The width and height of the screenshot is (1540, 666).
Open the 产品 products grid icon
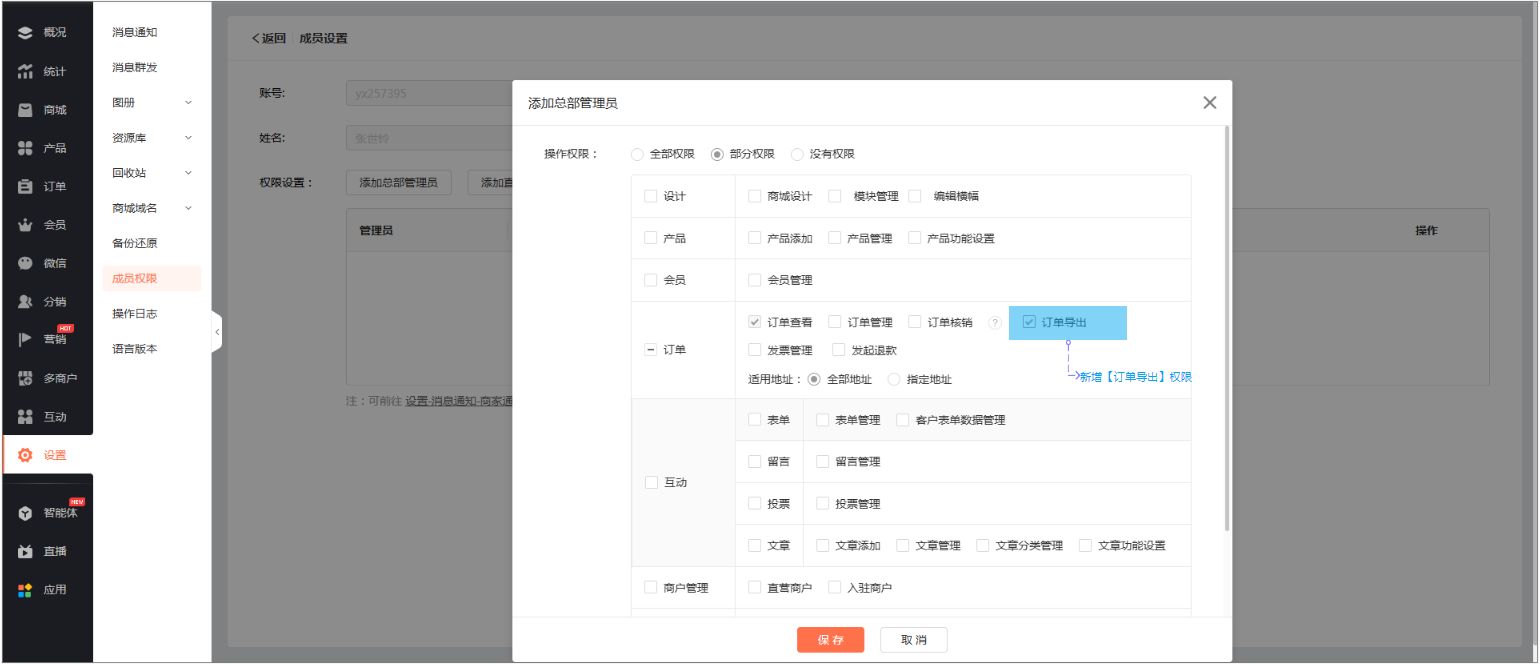[x=26, y=148]
